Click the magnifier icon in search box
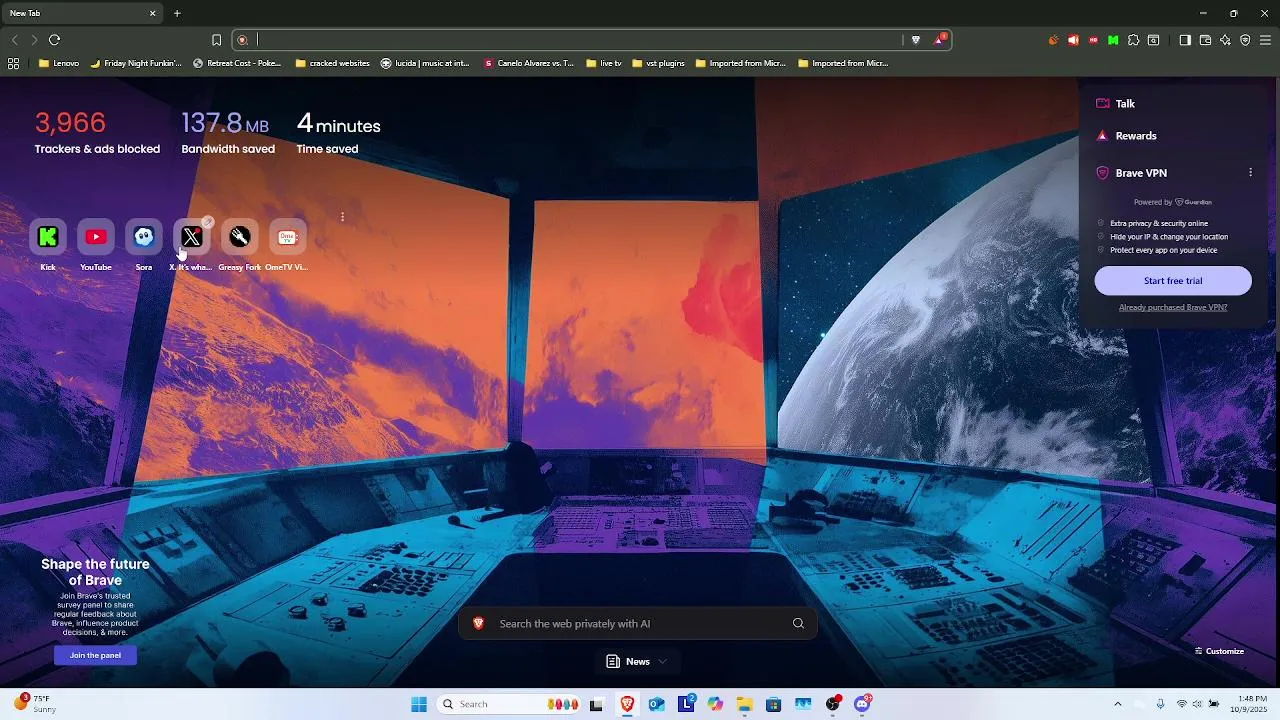1280x720 pixels. [x=798, y=624]
